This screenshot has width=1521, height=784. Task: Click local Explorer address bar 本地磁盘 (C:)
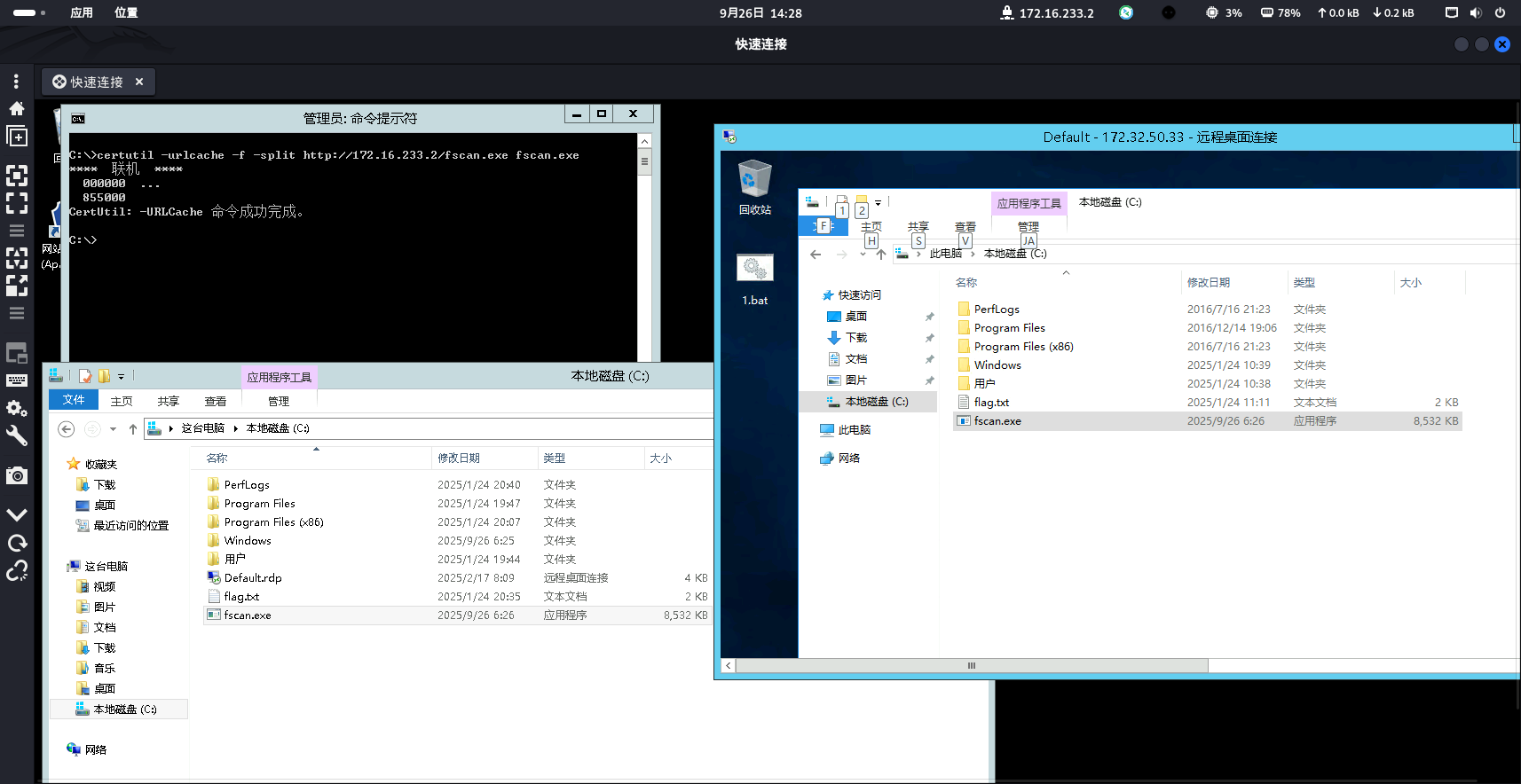278,428
